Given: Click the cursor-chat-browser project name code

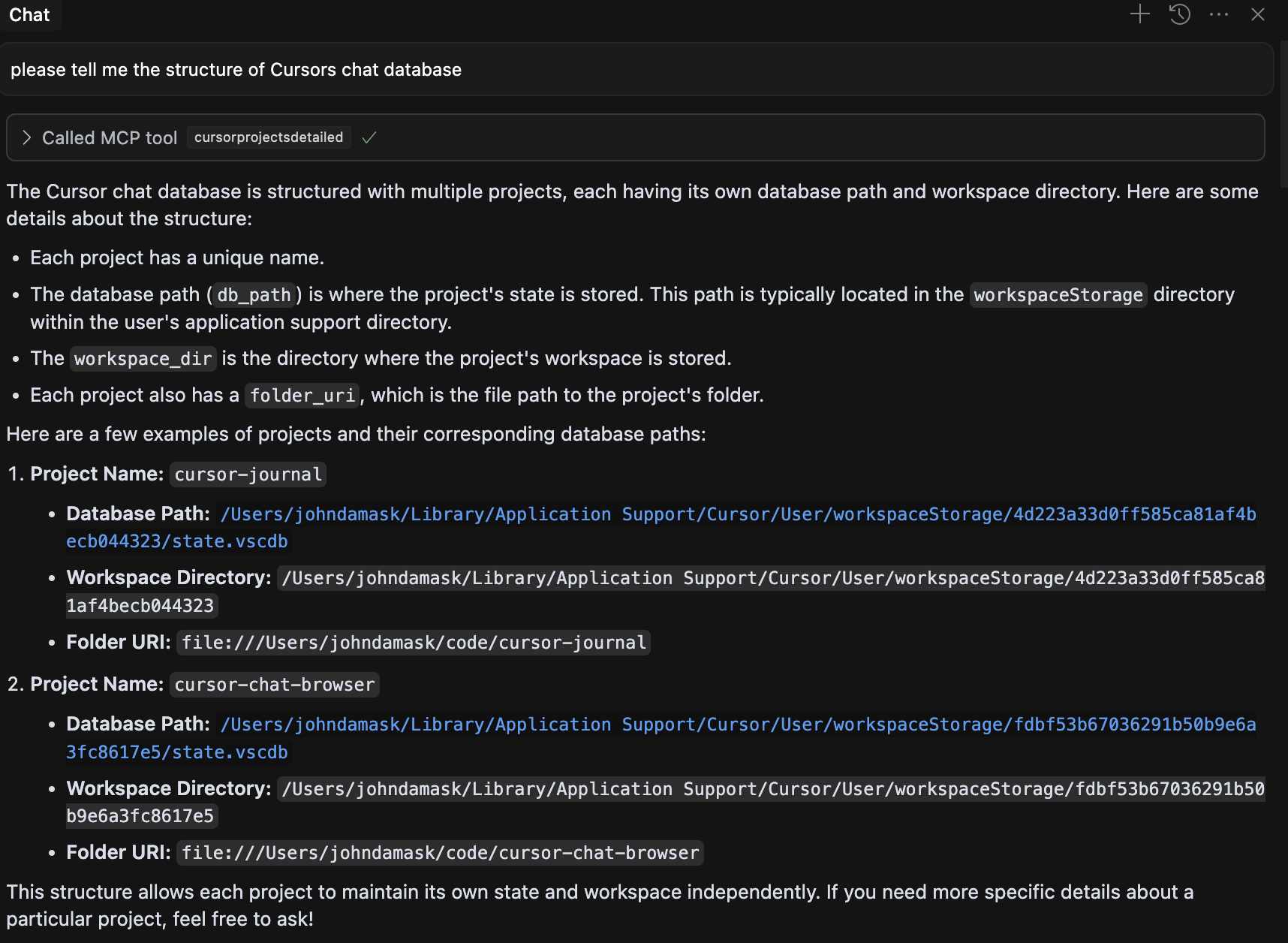Looking at the screenshot, I should click(x=274, y=685).
